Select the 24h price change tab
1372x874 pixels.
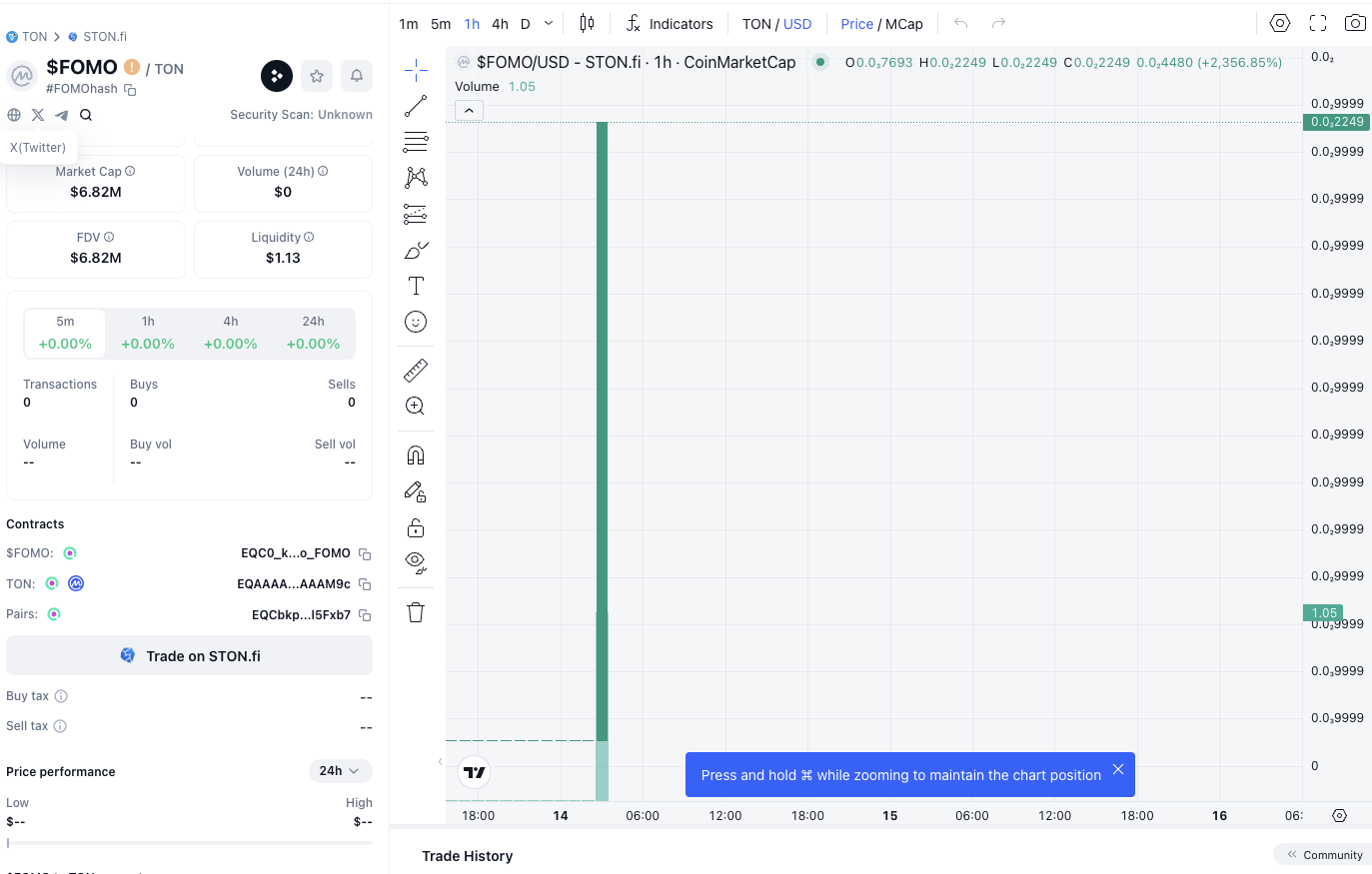pos(314,333)
